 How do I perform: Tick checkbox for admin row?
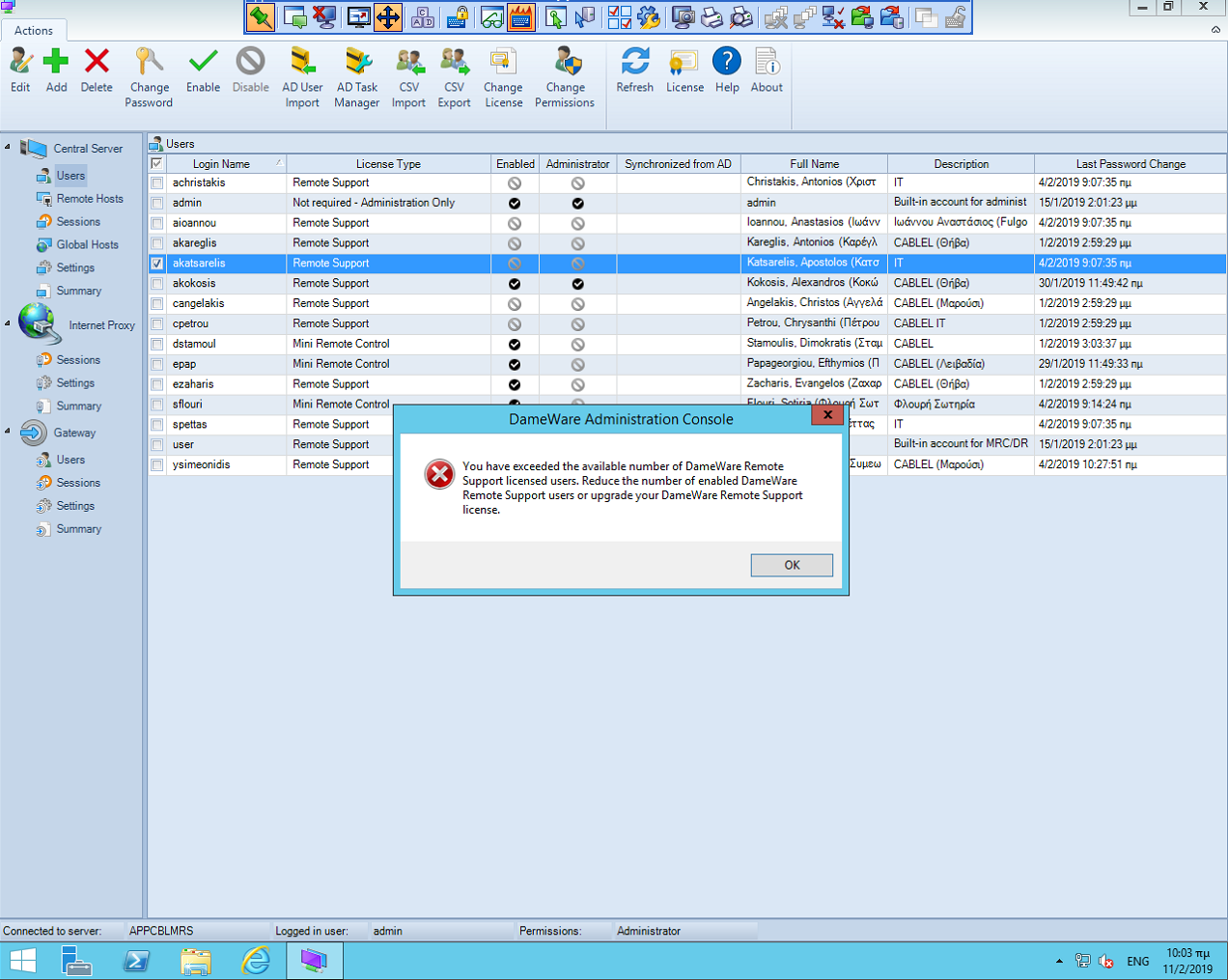click(x=156, y=203)
